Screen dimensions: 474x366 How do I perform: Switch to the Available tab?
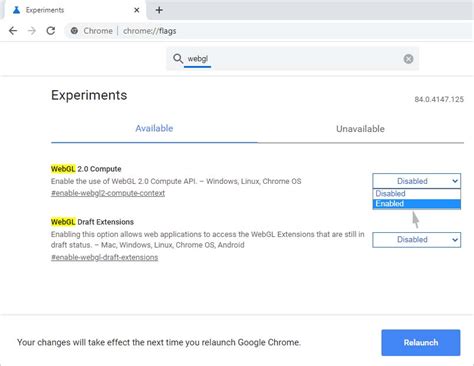coord(154,128)
